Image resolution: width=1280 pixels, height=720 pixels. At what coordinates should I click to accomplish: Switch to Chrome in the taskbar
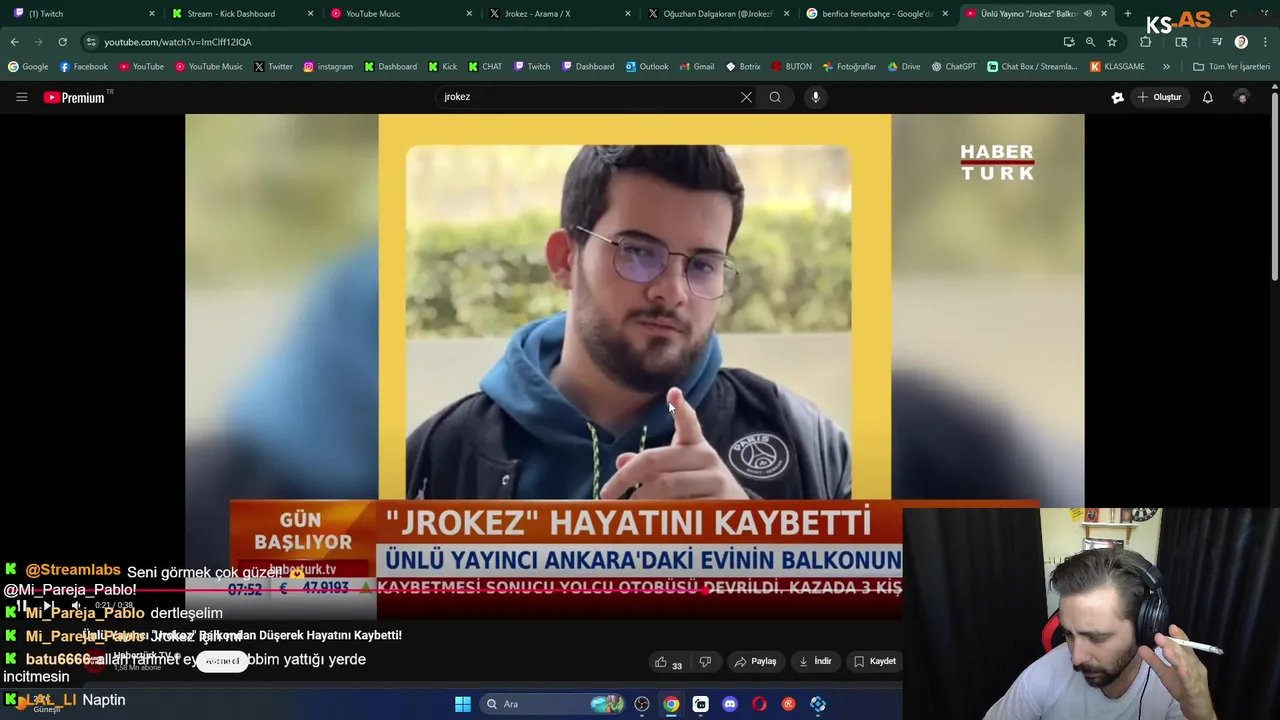[671, 704]
